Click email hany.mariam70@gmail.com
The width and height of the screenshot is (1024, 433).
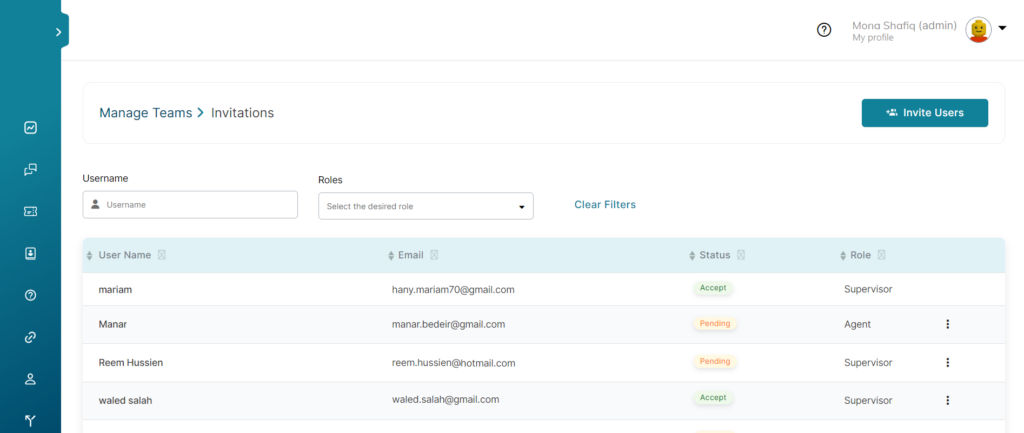(x=453, y=289)
